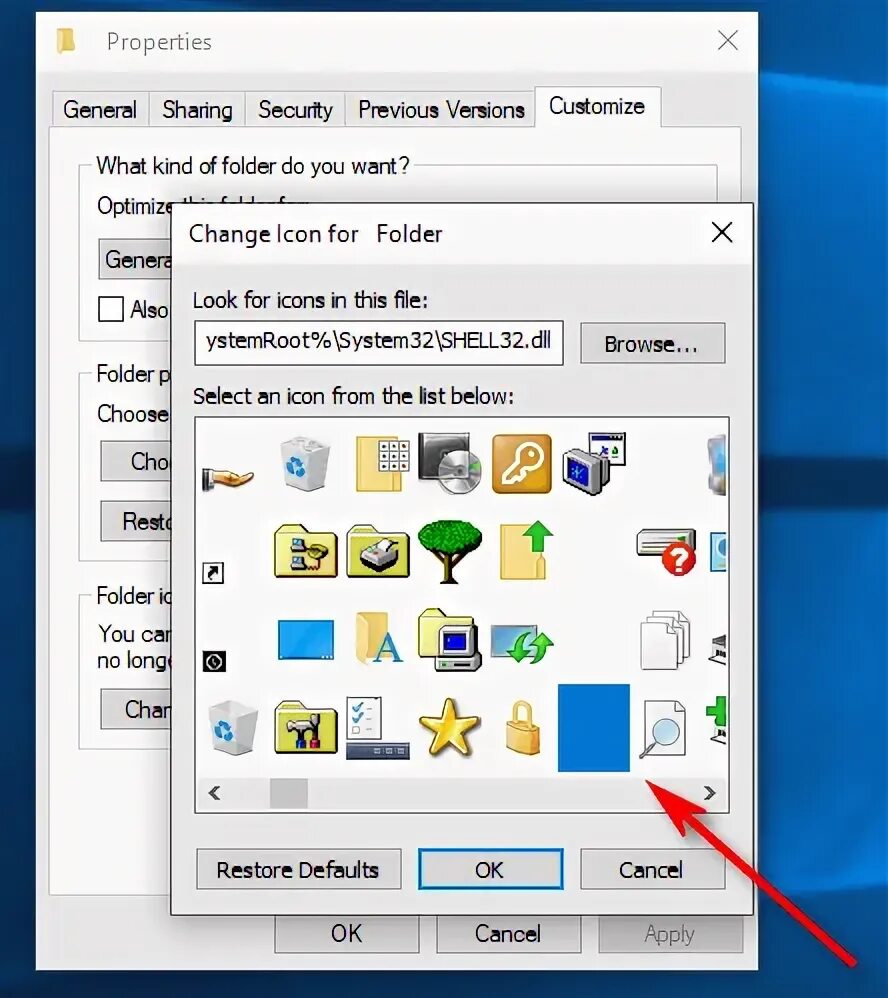Screen dimensions: 888x998
Task: Select the folder with computer icon
Action: (449, 639)
